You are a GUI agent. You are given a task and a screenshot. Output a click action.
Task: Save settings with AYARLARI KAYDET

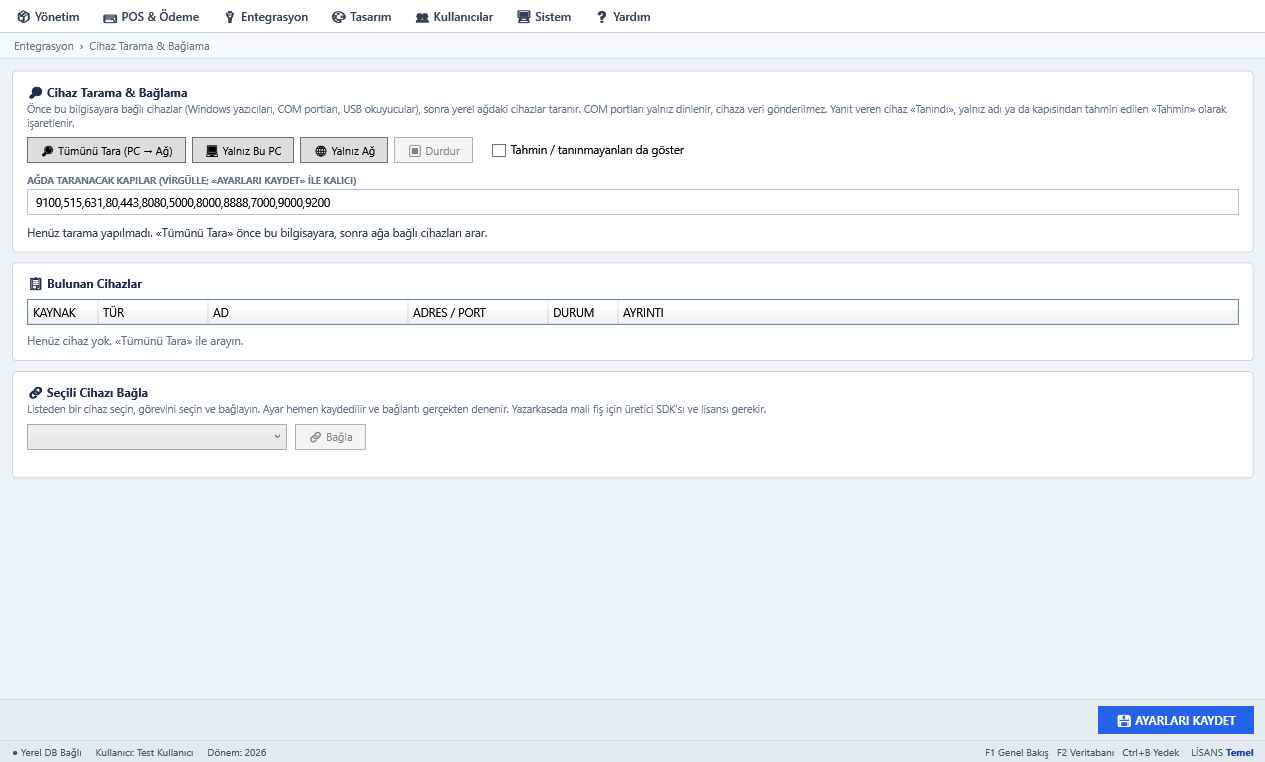[x=1176, y=720]
